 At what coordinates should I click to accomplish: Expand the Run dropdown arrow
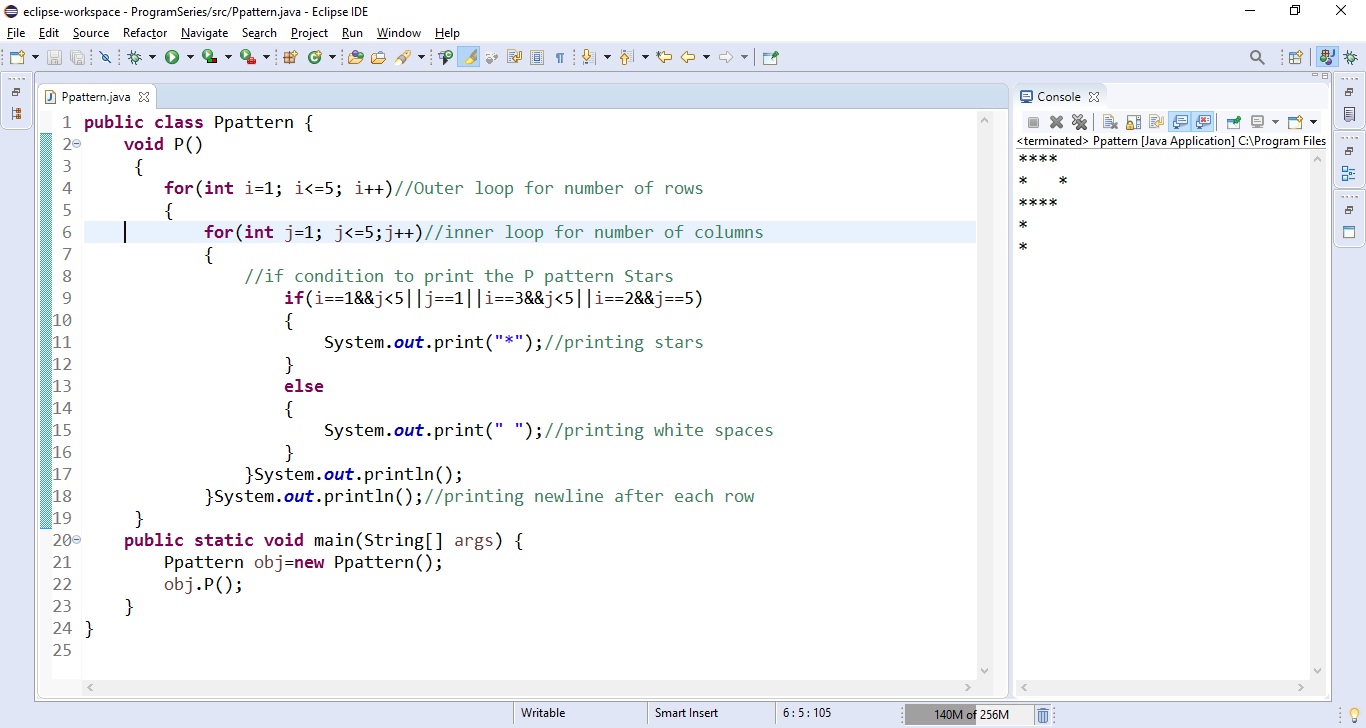tap(189, 57)
